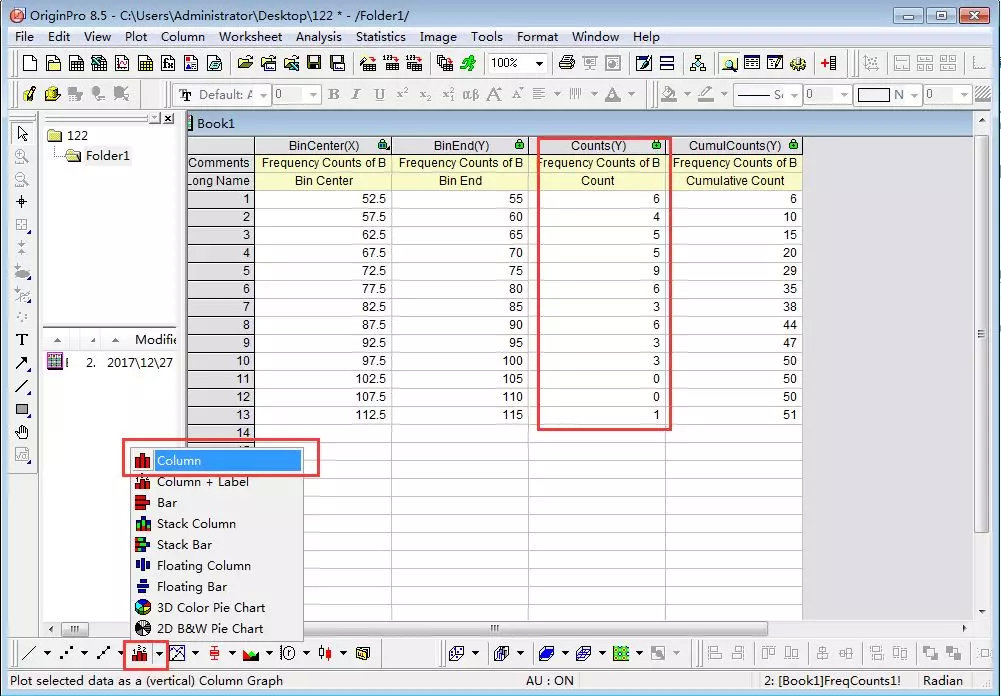Select Folder1 in the project tree
The image size is (1001, 696).
[107, 155]
